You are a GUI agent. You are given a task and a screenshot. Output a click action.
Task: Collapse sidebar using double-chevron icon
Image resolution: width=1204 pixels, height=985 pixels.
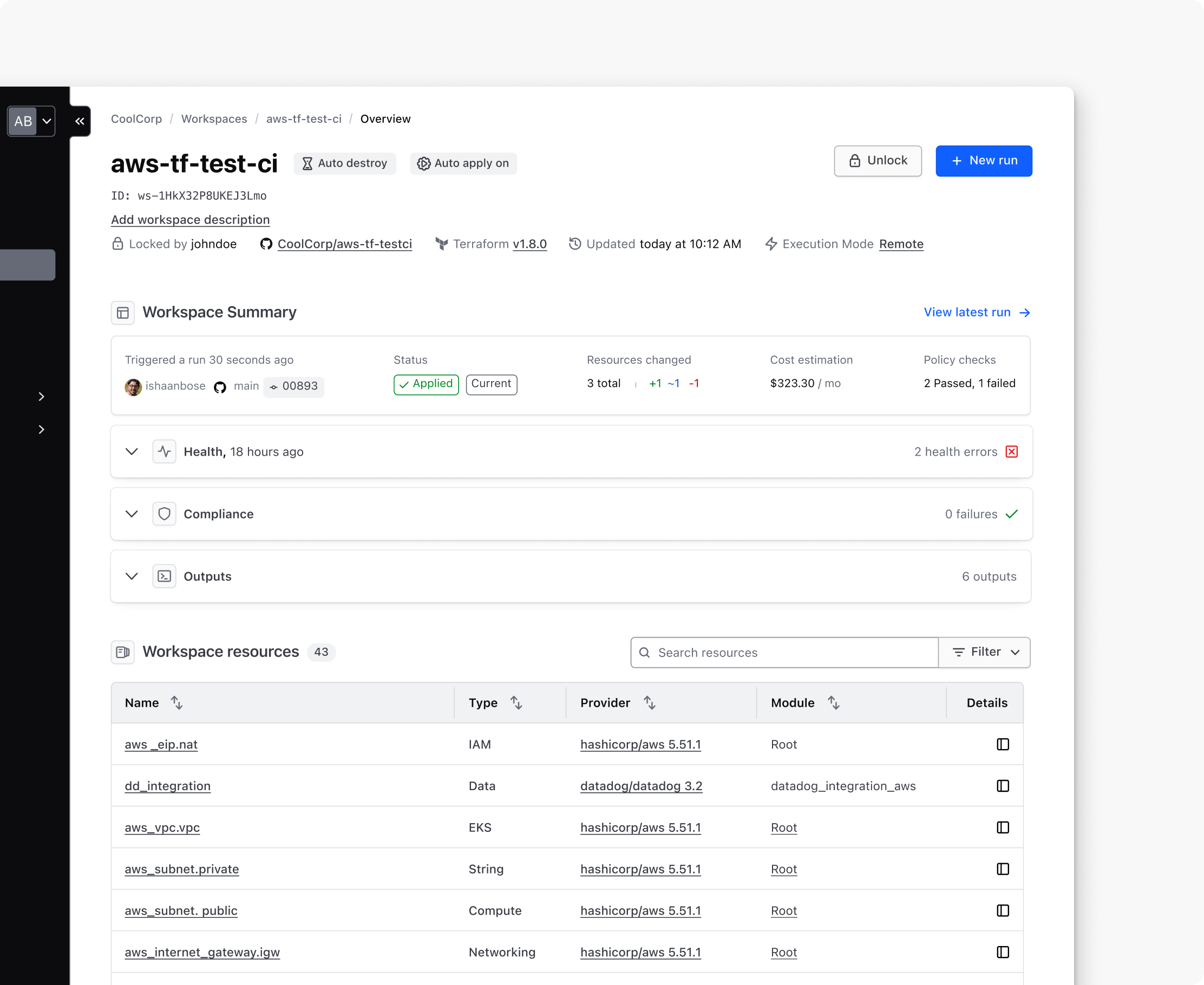pyautogui.click(x=80, y=121)
